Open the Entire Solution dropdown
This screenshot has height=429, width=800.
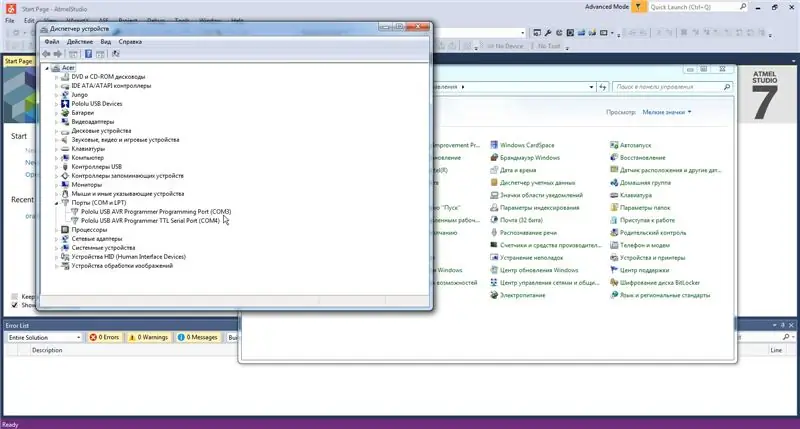[44, 337]
